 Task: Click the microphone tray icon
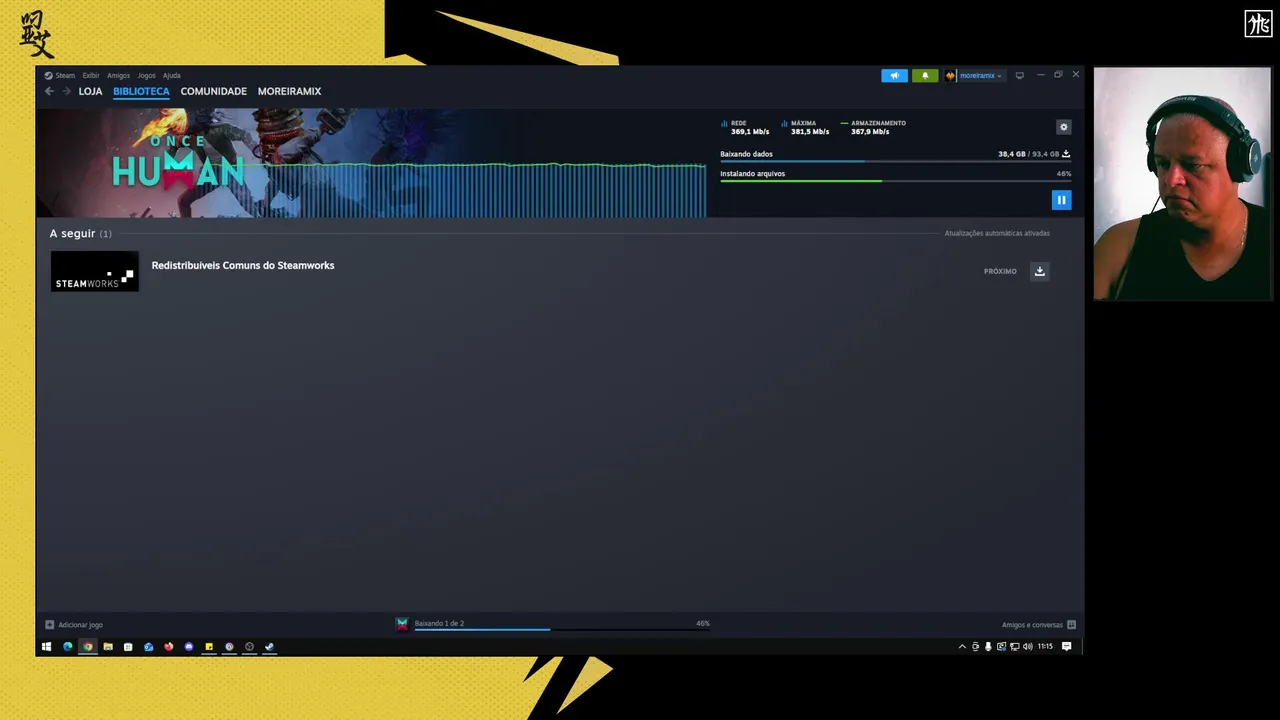point(988,647)
